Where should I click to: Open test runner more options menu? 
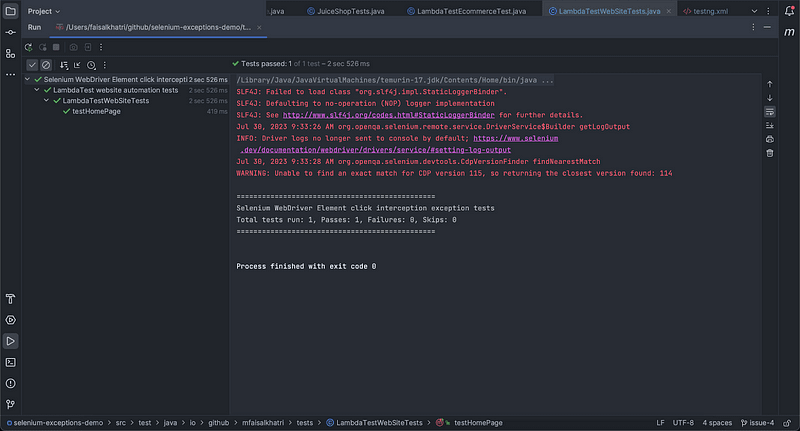105,65
